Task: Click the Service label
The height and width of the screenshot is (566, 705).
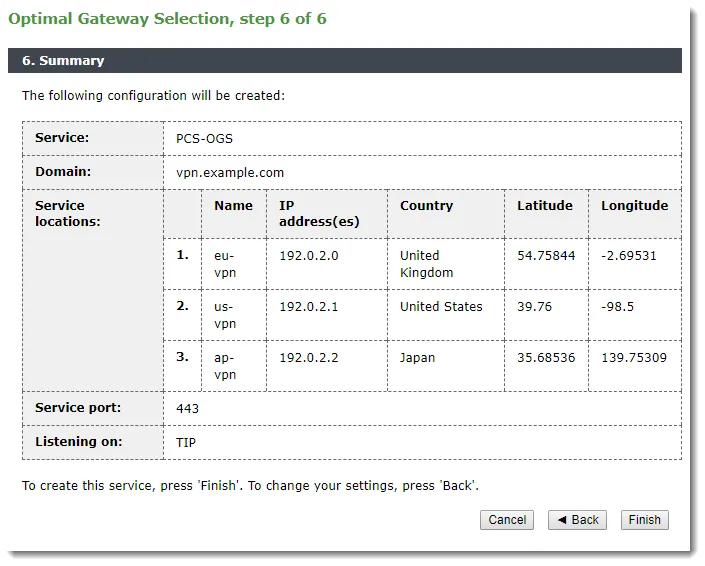Action: click(62, 138)
